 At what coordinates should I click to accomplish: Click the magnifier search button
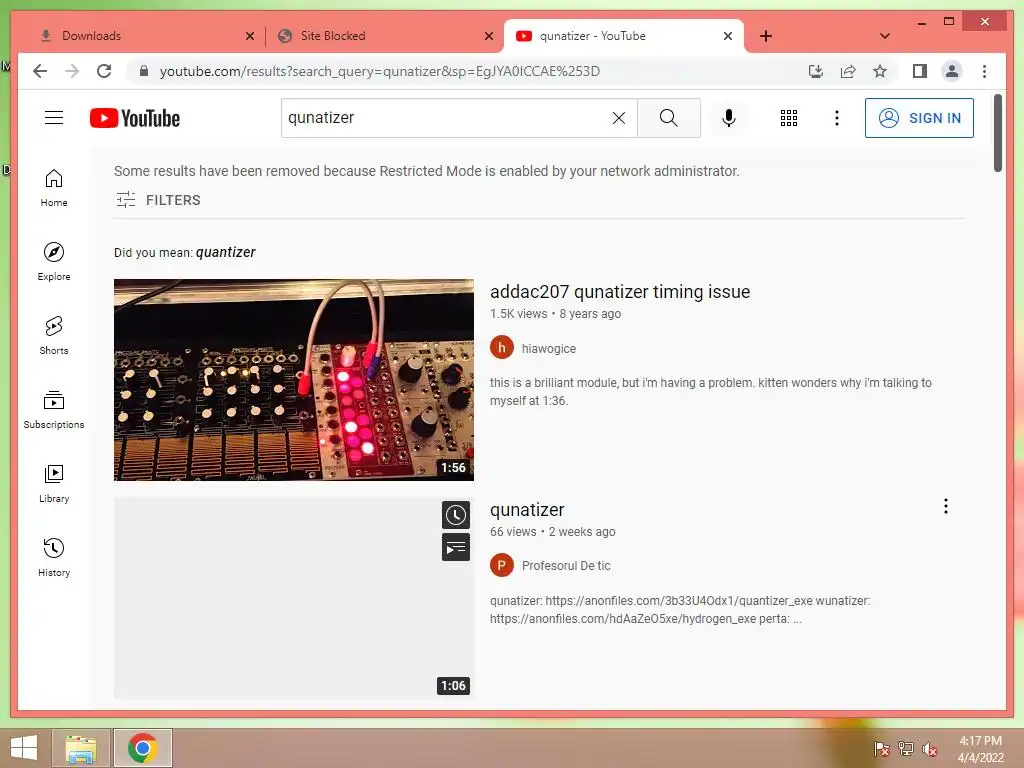point(668,118)
